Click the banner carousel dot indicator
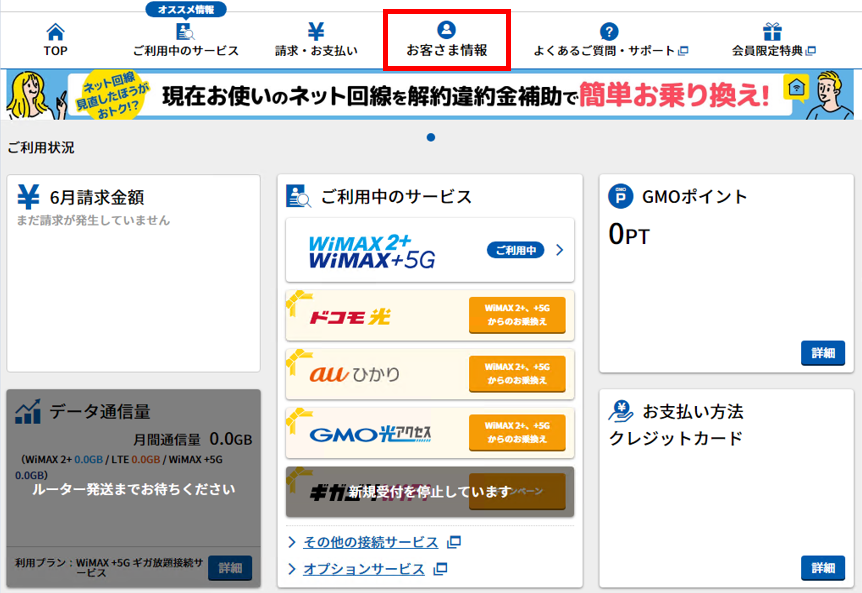 [x=431, y=137]
